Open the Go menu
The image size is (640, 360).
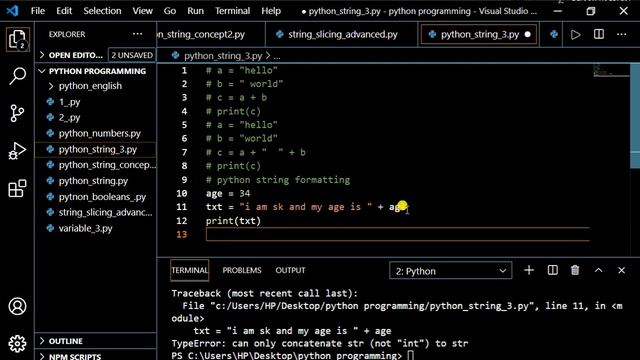coord(170,11)
